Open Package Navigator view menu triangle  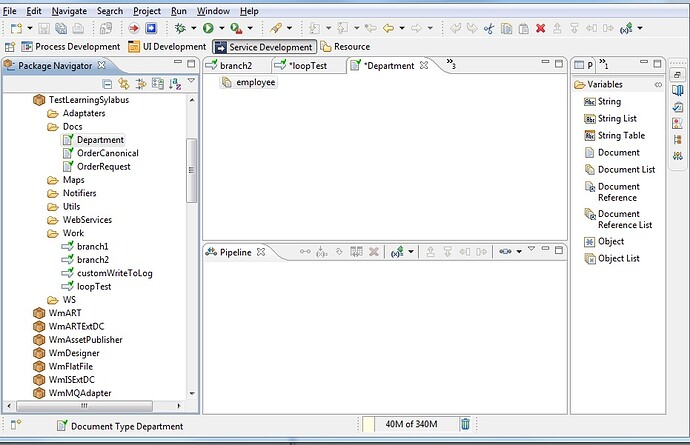coord(191,81)
